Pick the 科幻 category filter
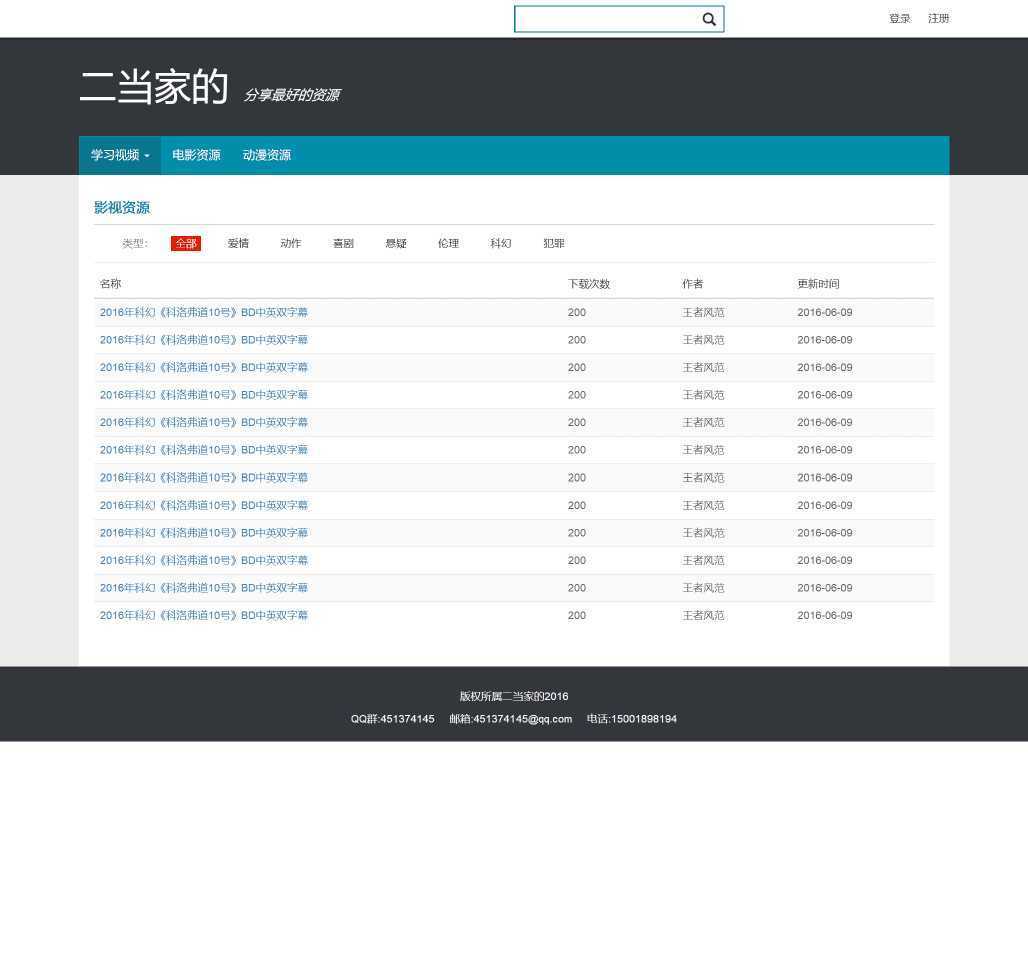1028x956 pixels. (x=501, y=243)
